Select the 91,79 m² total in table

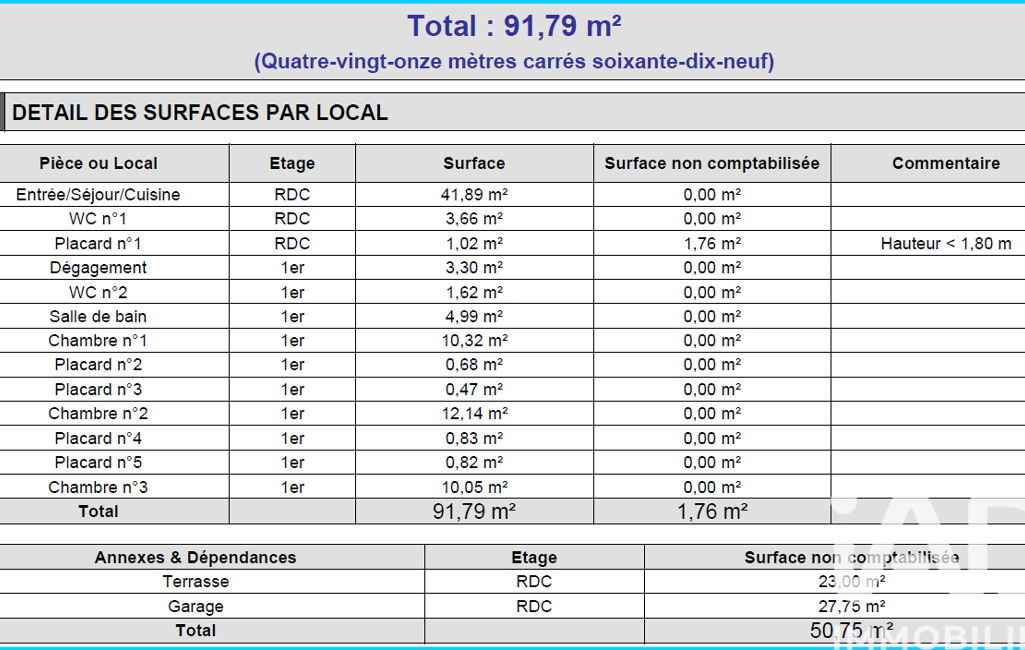tap(474, 511)
